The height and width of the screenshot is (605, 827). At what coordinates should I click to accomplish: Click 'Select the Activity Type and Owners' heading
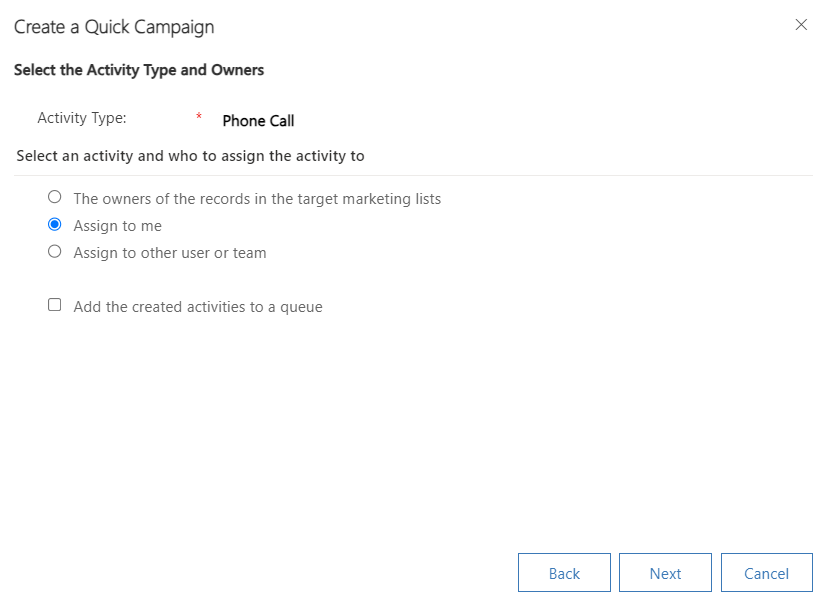[x=139, y=70]
